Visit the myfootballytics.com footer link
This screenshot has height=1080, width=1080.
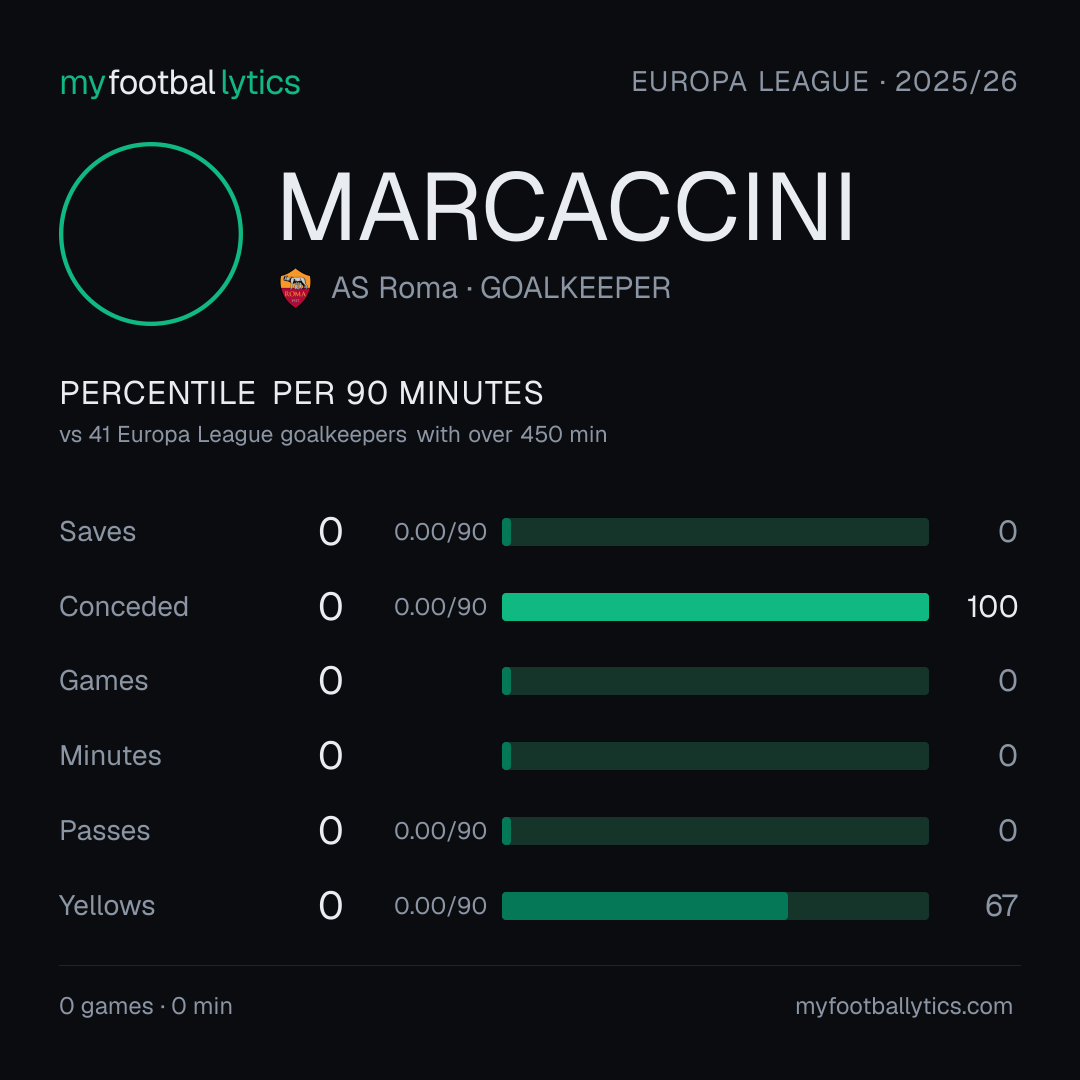click(x=904, y=1006)
